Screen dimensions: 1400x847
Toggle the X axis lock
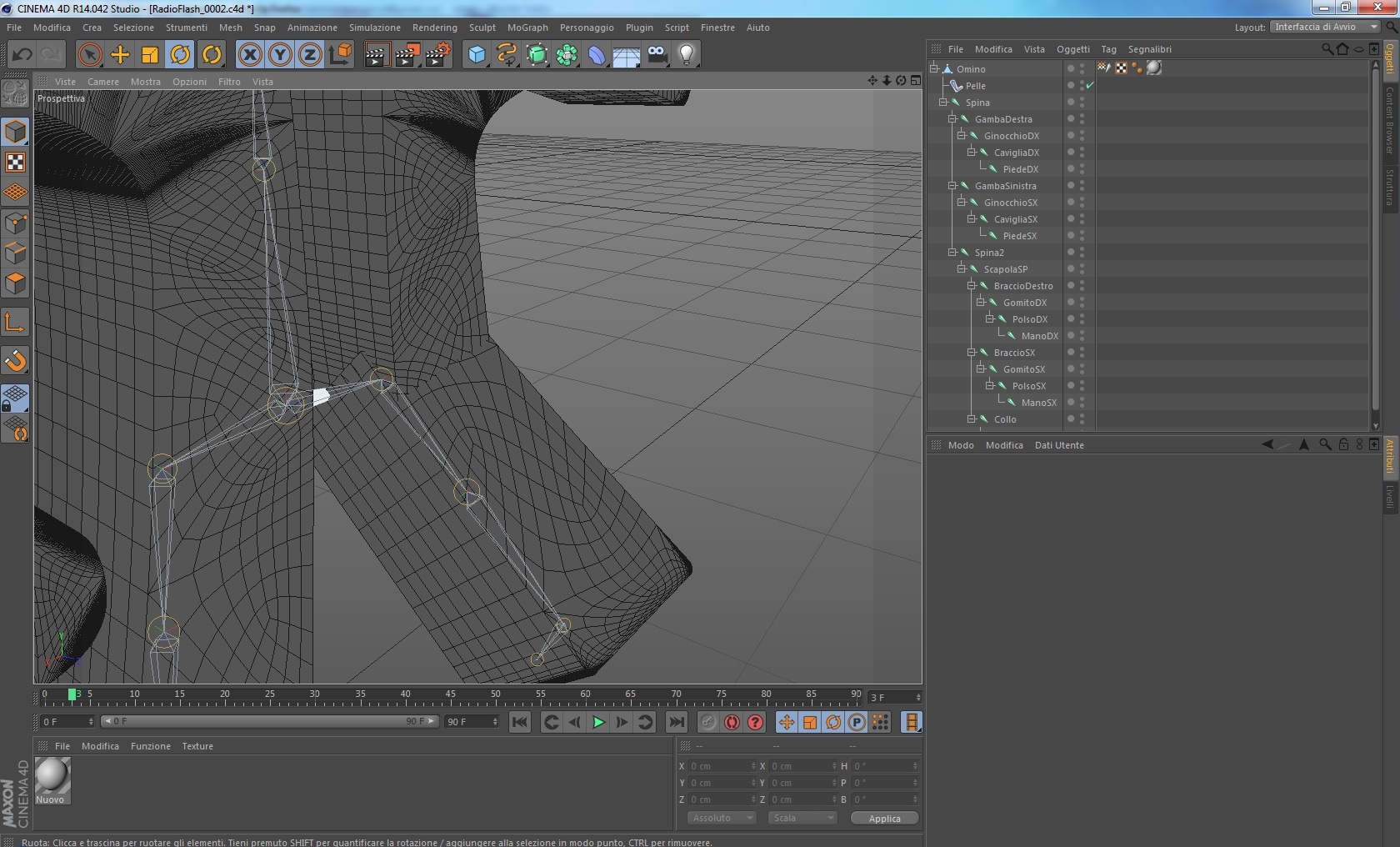click(249, 55)
